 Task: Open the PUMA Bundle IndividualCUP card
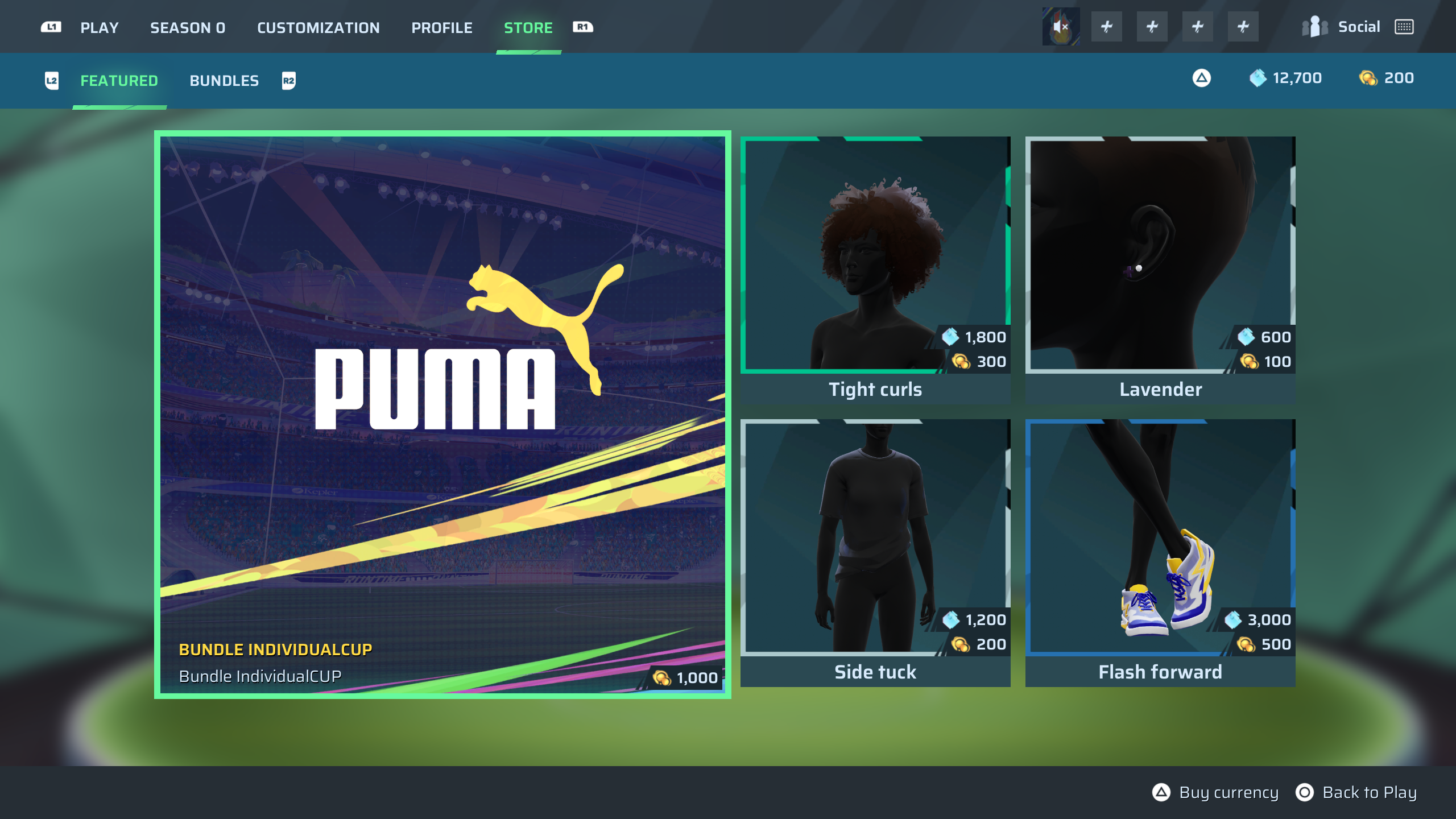coord(442,415)
